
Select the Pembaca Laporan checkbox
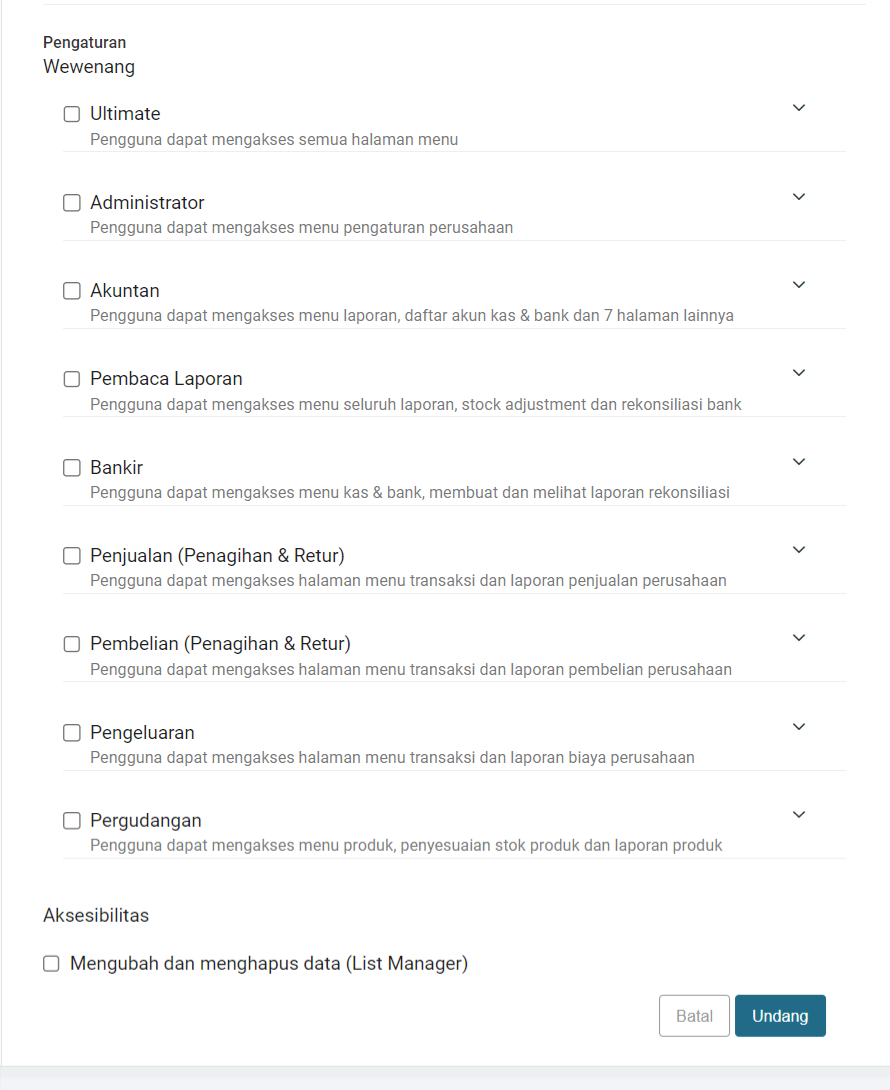(x=72, y=379)
